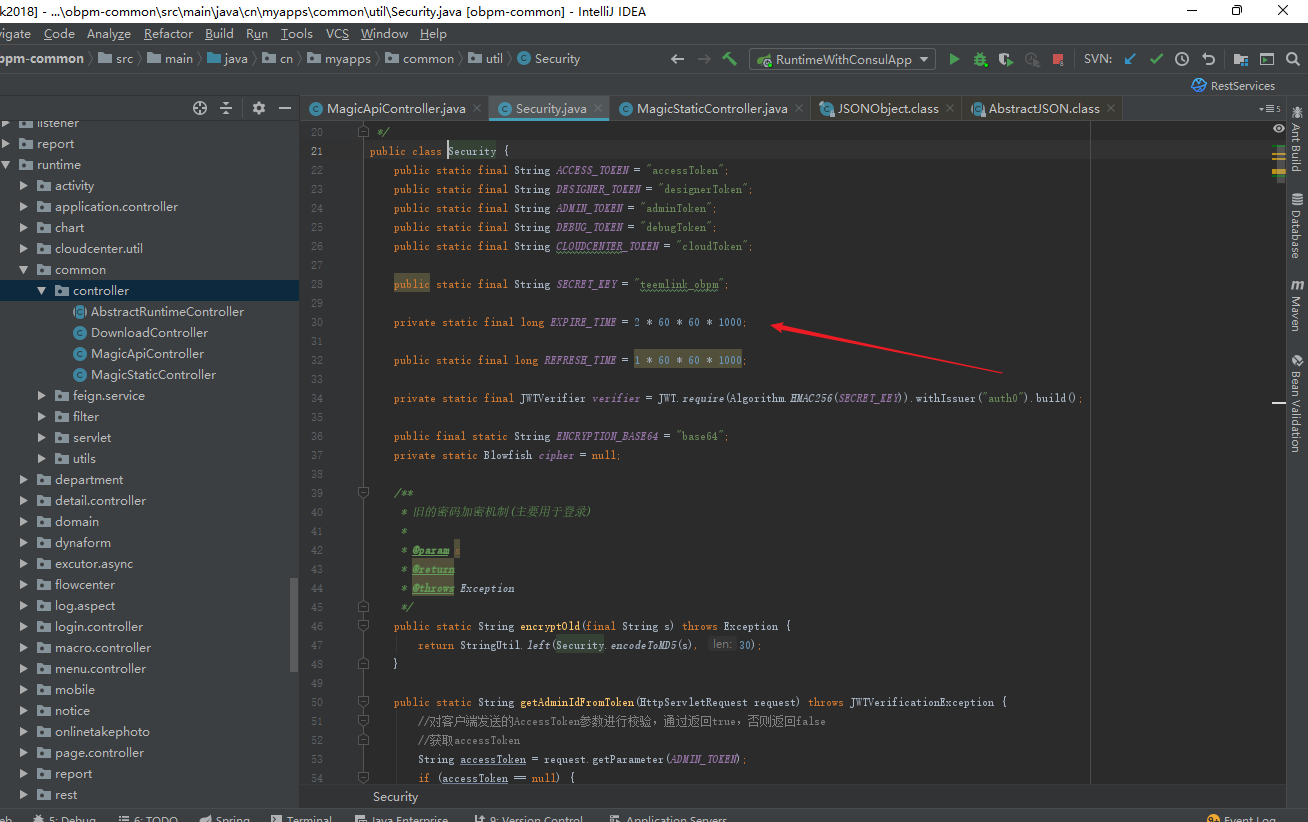The image size is (1308, 822).
Task: Open RestServices tool window
Action: [x=1233, y=86]
